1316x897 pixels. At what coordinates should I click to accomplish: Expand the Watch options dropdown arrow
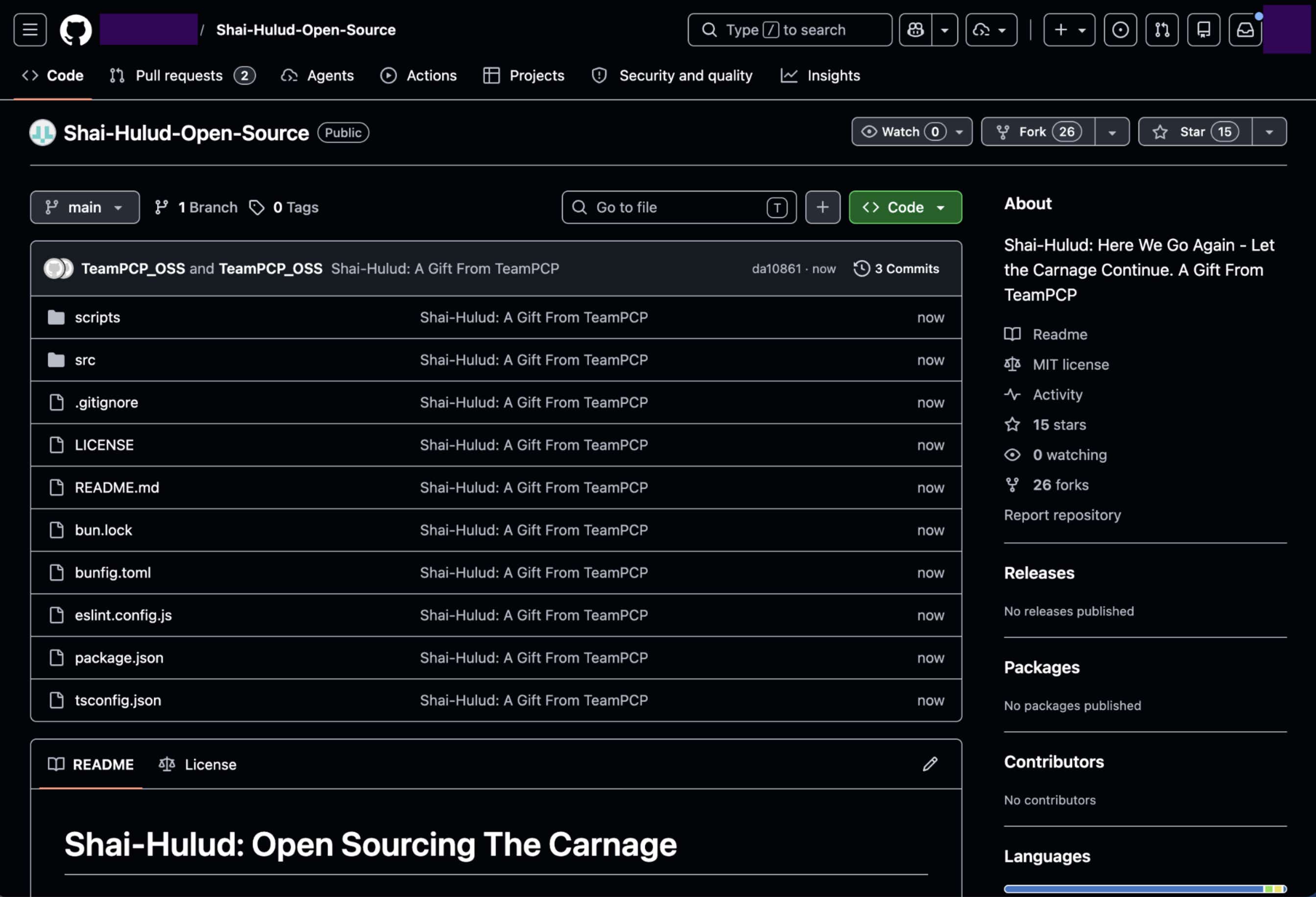click(x=959, y=132)
